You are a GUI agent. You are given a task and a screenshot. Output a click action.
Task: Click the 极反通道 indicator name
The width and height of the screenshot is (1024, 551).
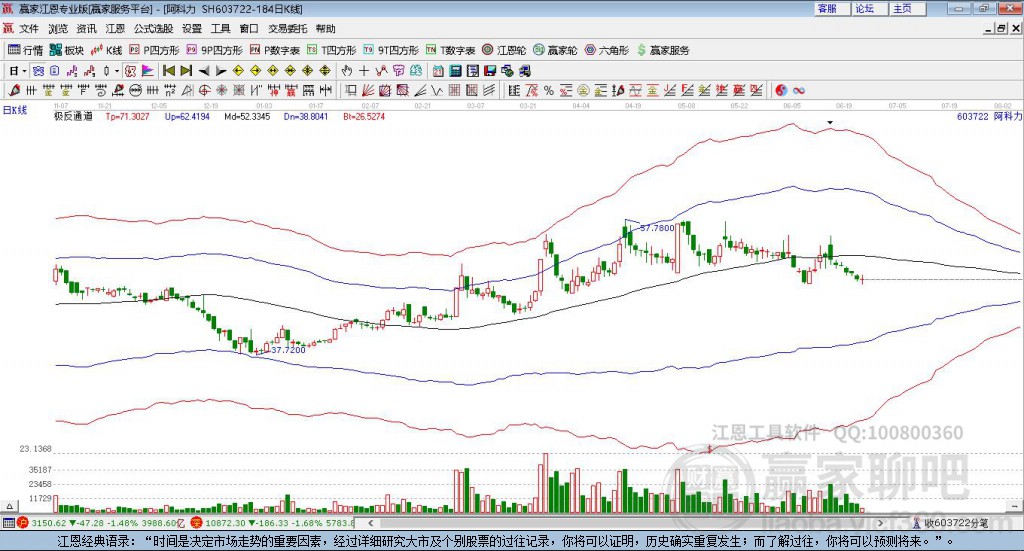point(73,116)
